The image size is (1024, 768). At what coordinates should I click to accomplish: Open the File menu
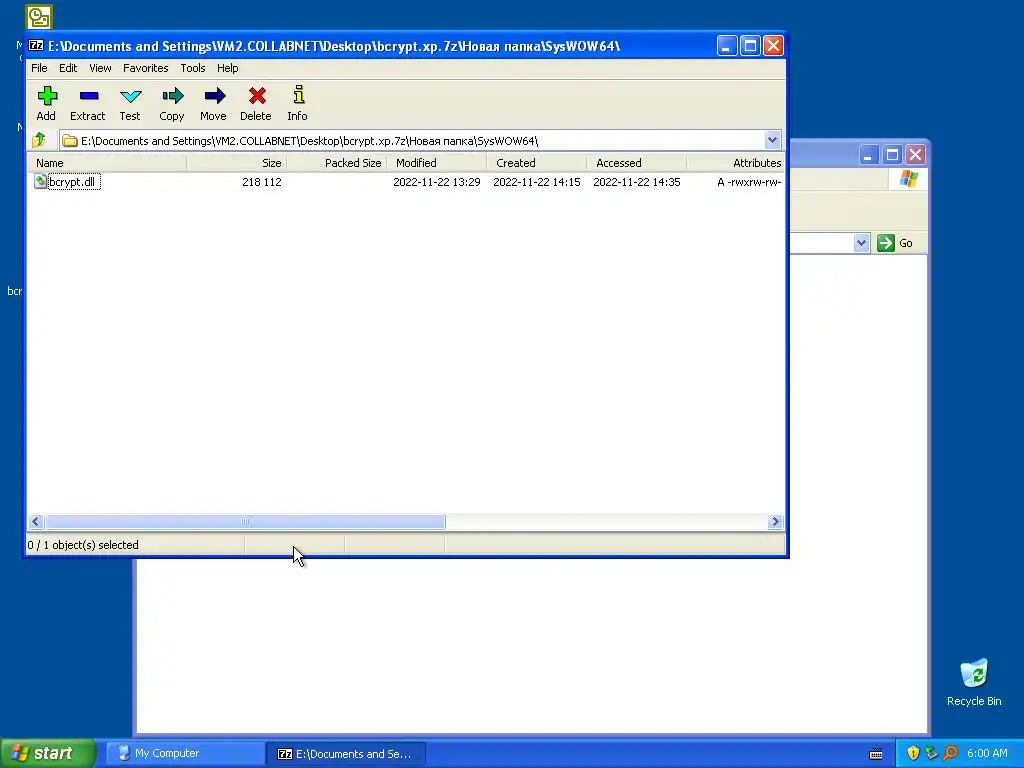tap(39, 68)
